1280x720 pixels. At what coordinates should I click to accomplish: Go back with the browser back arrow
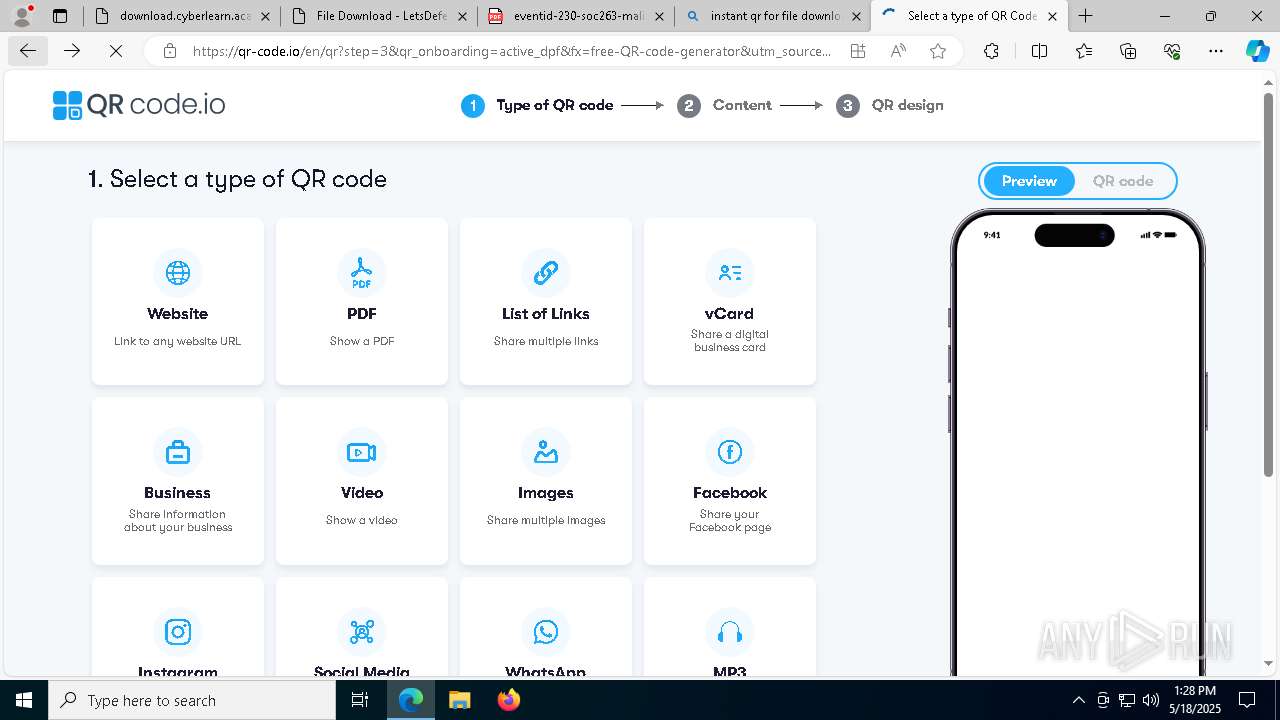click(28, 51)
